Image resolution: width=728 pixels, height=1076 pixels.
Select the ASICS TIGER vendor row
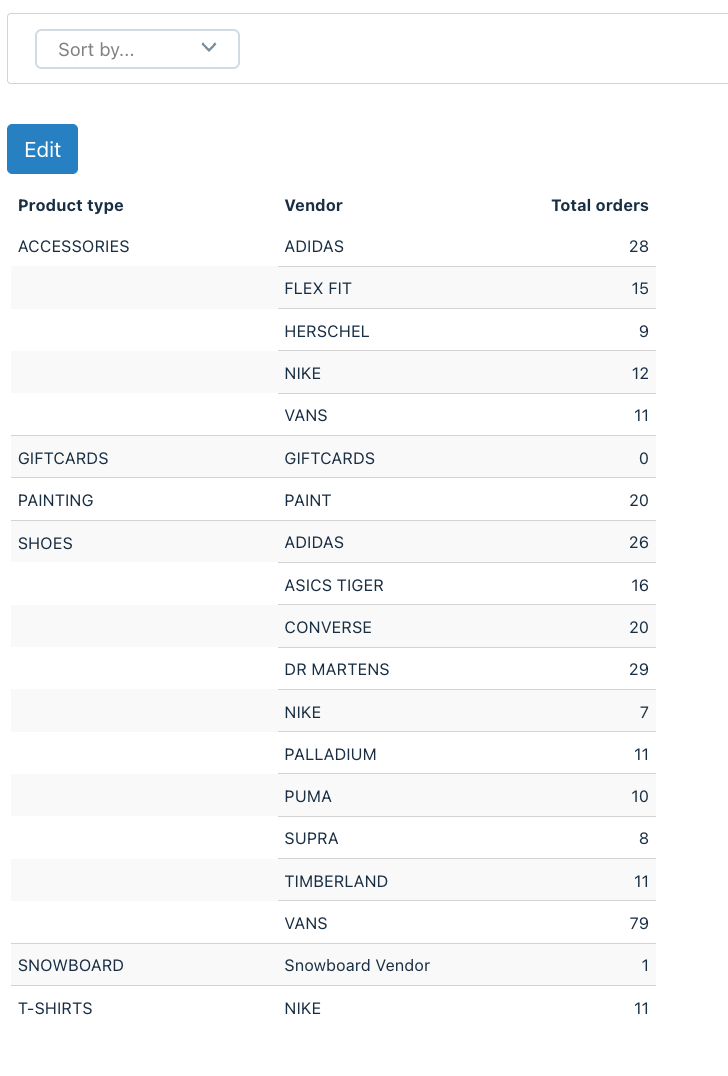467,585
